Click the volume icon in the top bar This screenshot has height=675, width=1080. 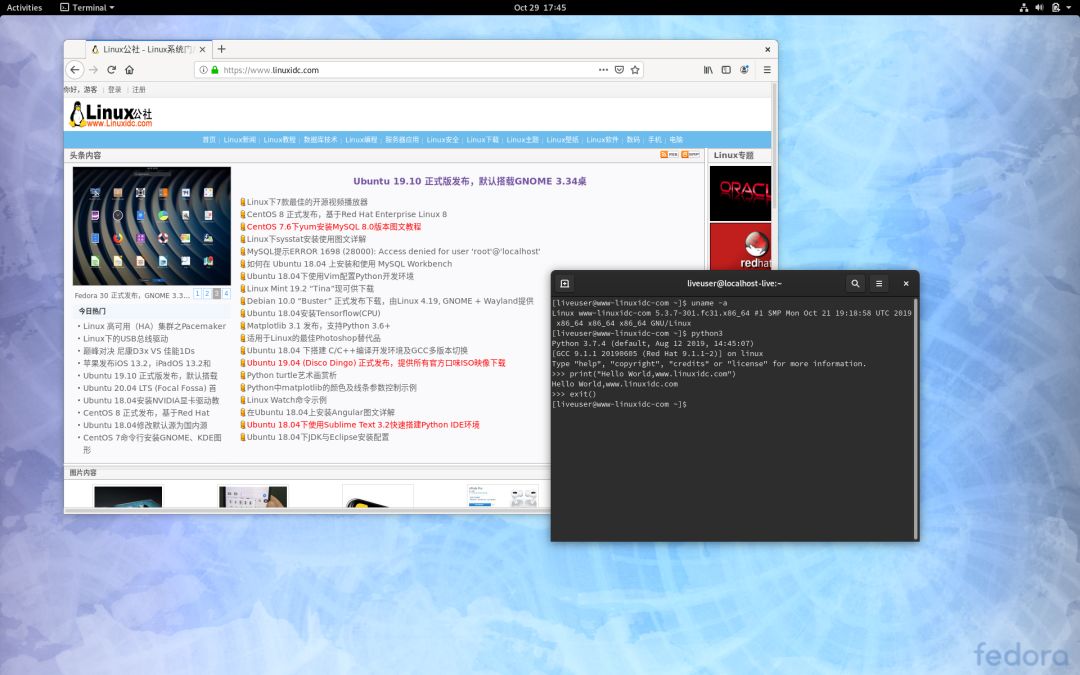click(x=1039, y=8)
